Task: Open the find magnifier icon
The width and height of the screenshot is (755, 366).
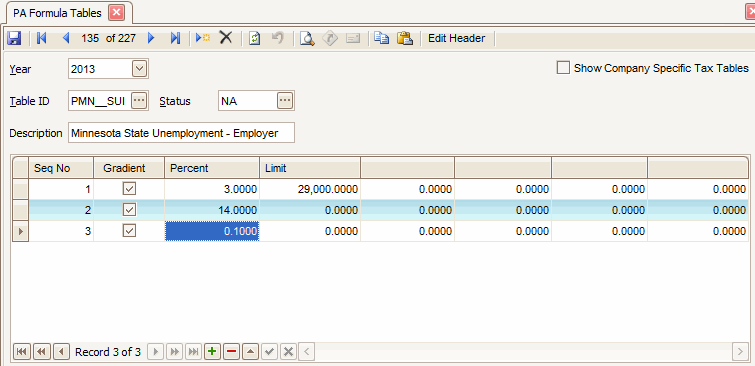Action: point(307,38)
